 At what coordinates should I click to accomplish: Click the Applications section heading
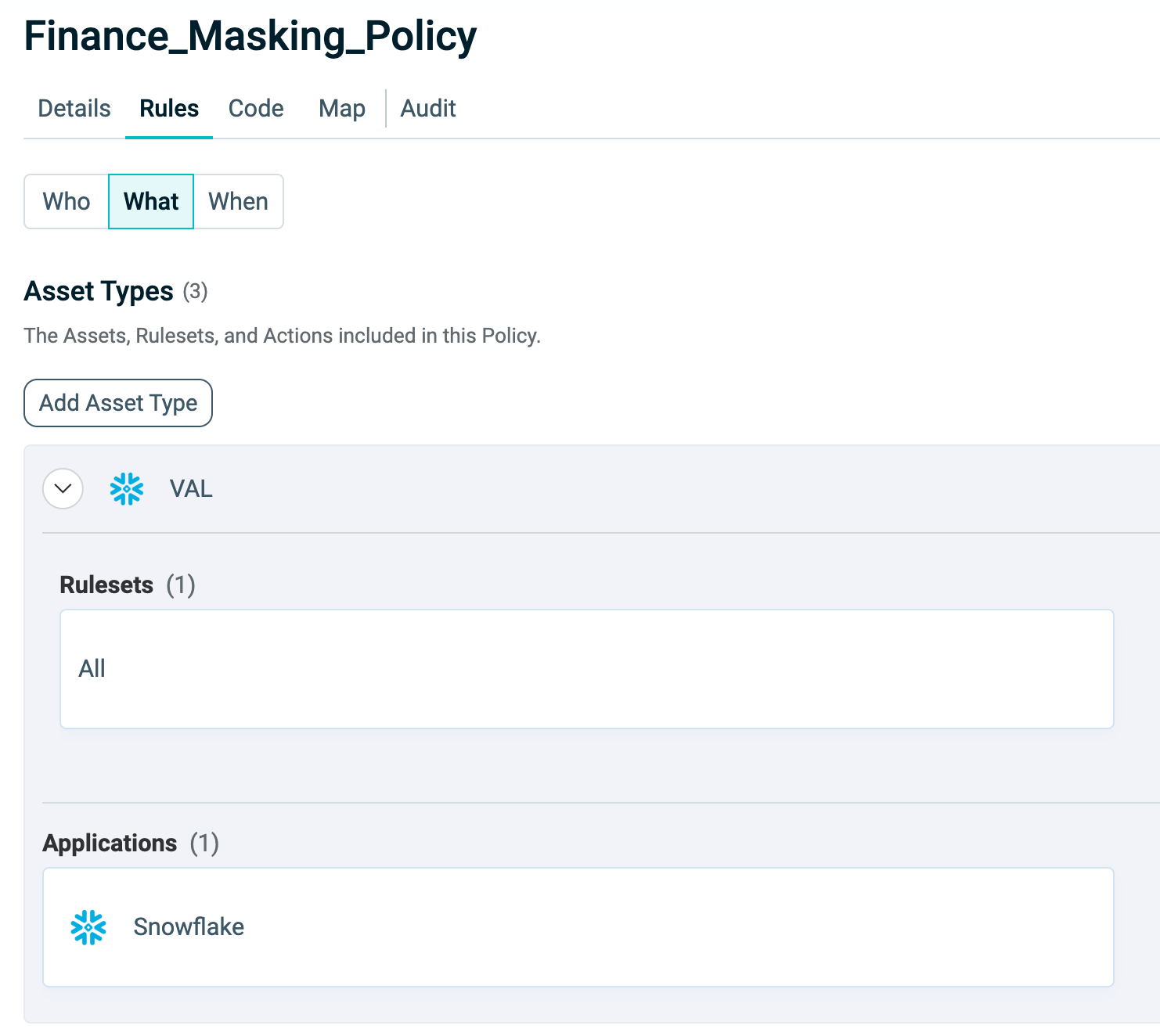coord(110,843)
